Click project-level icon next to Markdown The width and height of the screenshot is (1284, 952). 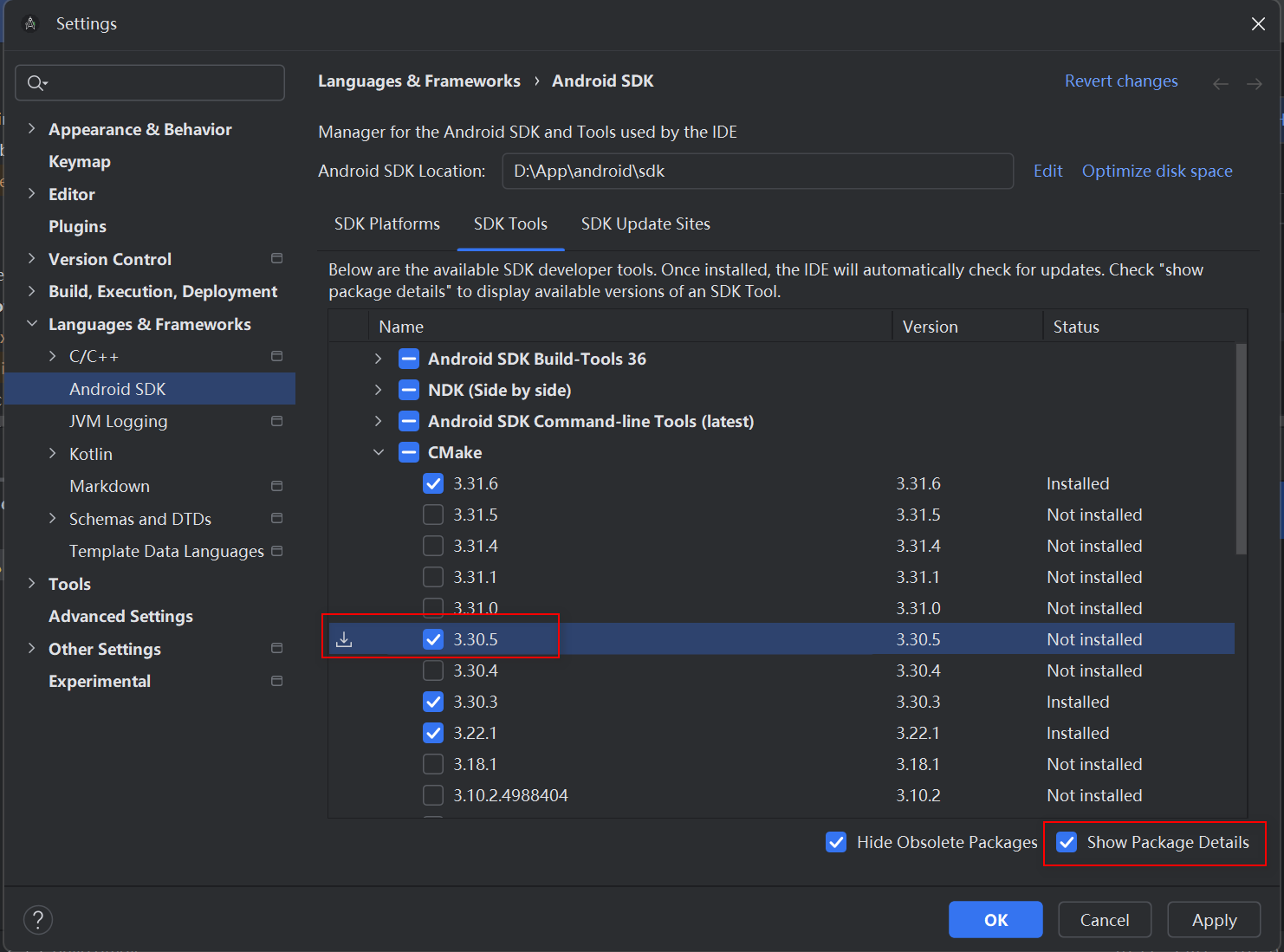coord(277,486)
